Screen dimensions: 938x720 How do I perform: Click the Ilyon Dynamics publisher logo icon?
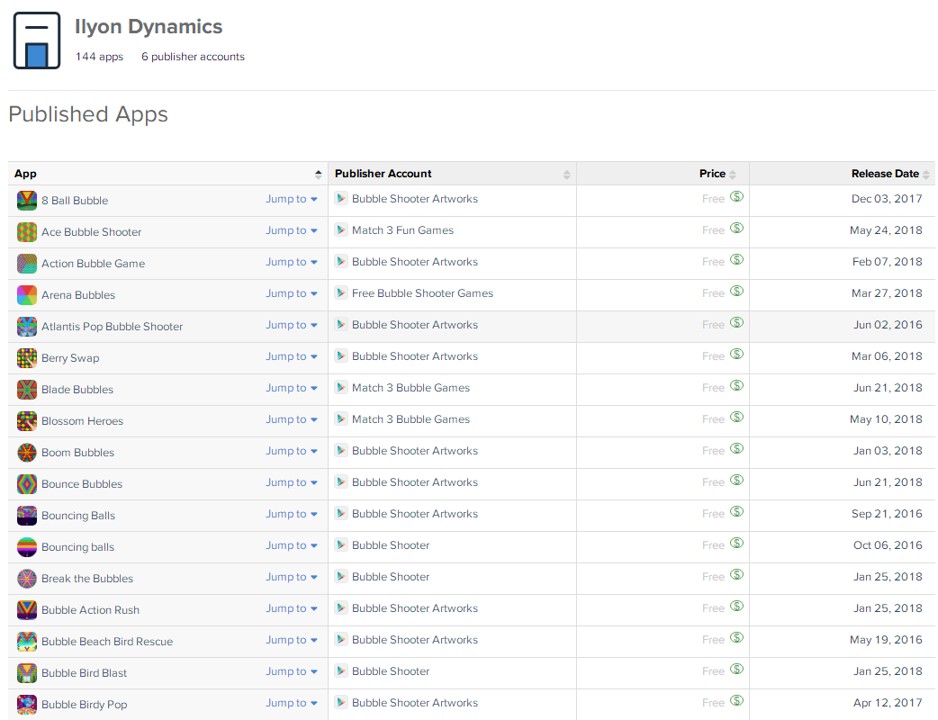tap(37, 42)
